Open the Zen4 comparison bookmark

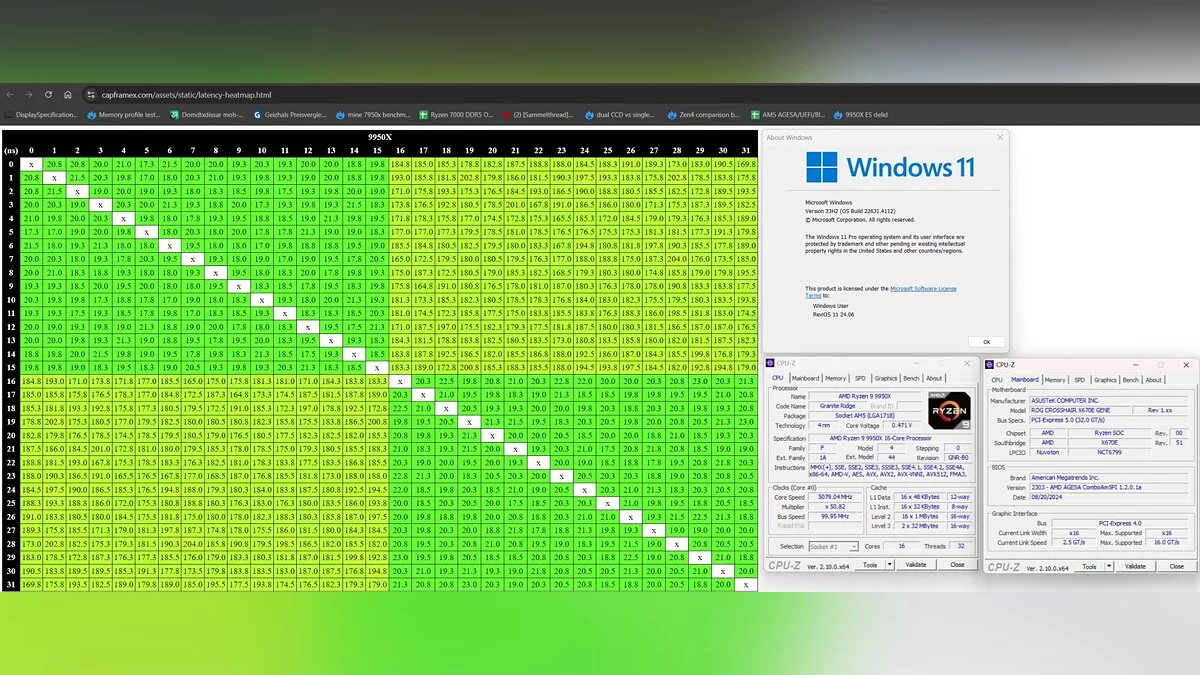click(704, 114)
